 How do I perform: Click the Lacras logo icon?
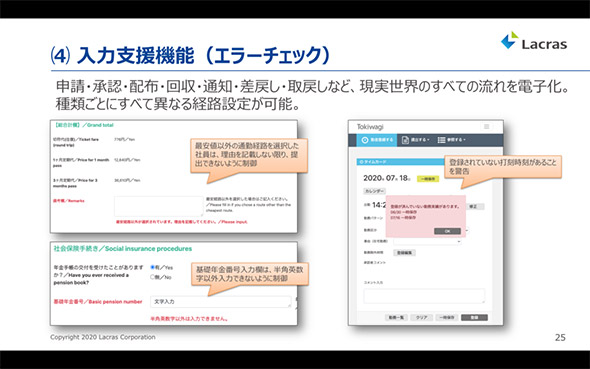tap(509, 40)
